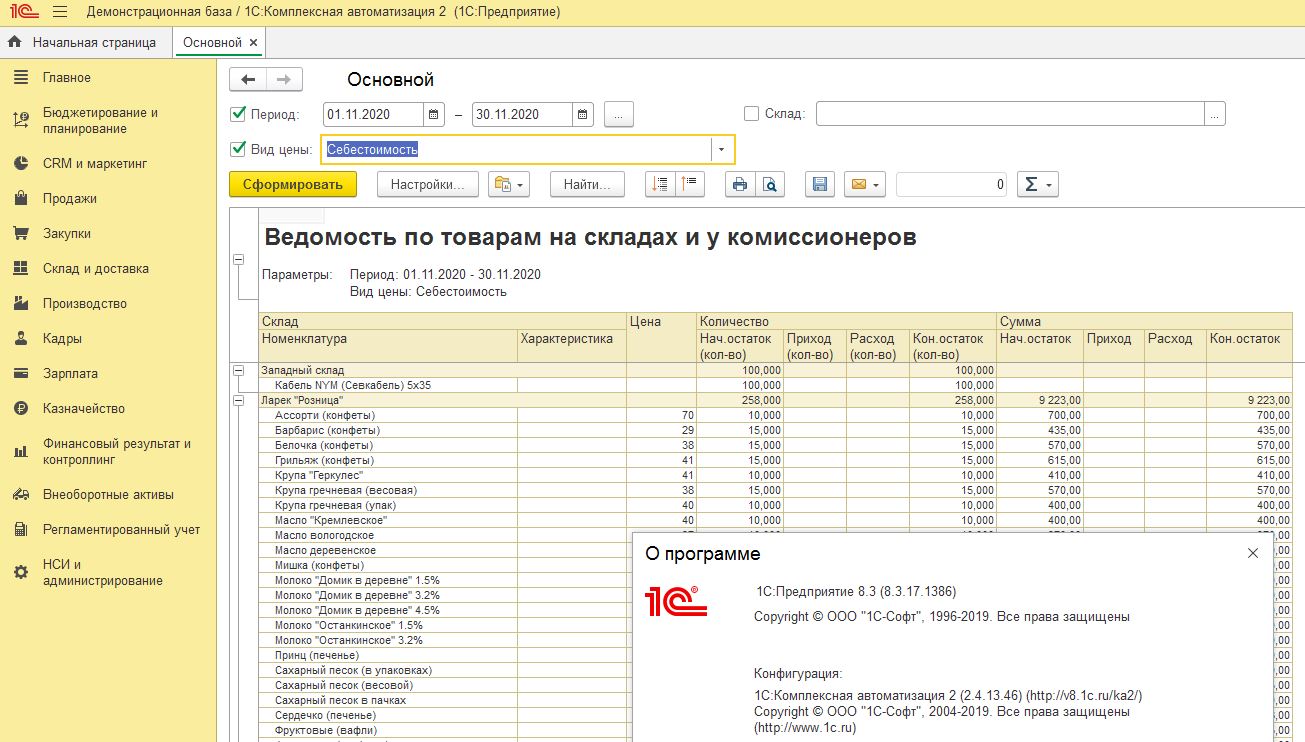This screenshot has height=742, width=1305.
Task: Close the О программе dialog
Action: [x=1253, y=553]
